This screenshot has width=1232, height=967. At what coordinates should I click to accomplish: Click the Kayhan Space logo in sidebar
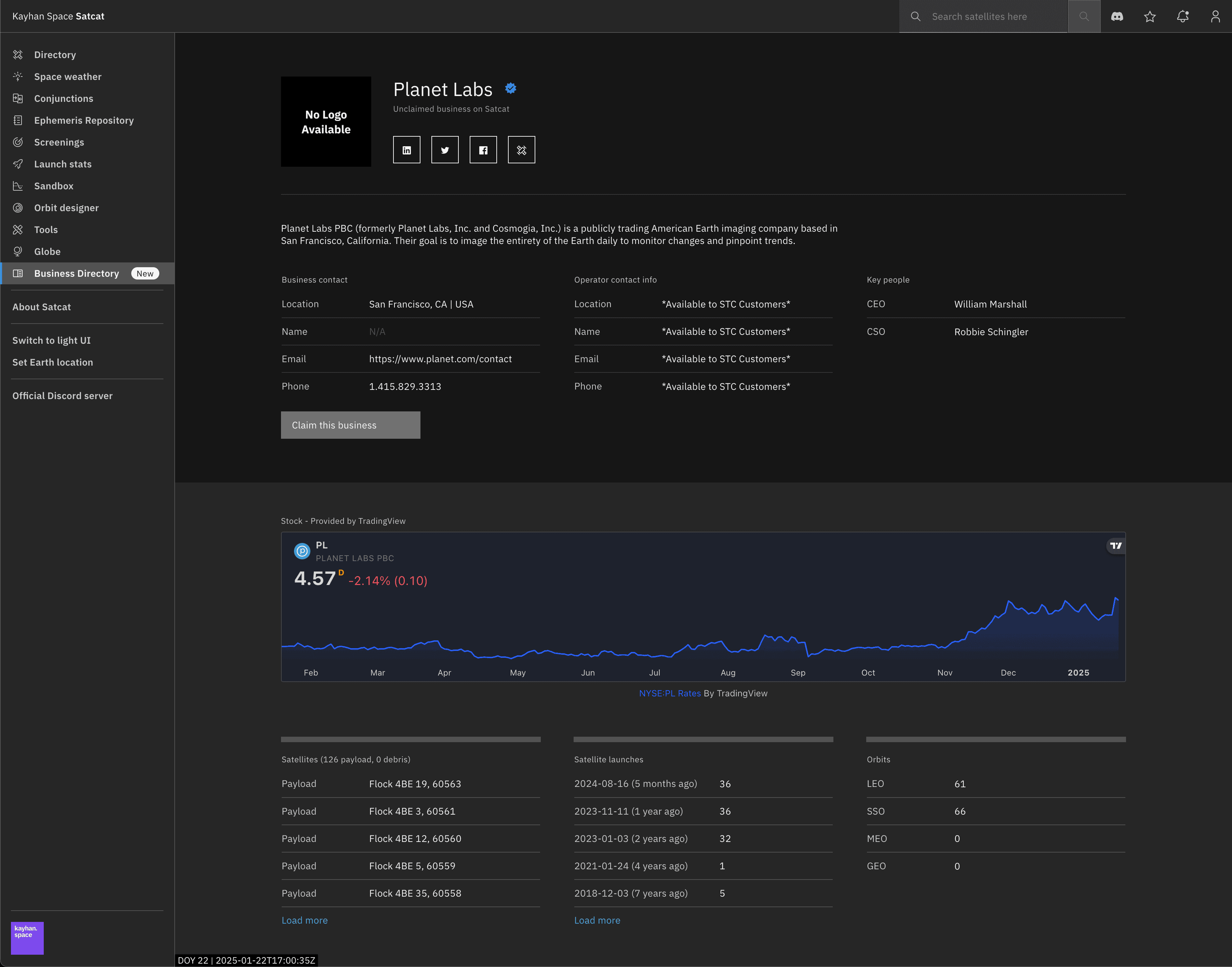[x=27, y=938]
